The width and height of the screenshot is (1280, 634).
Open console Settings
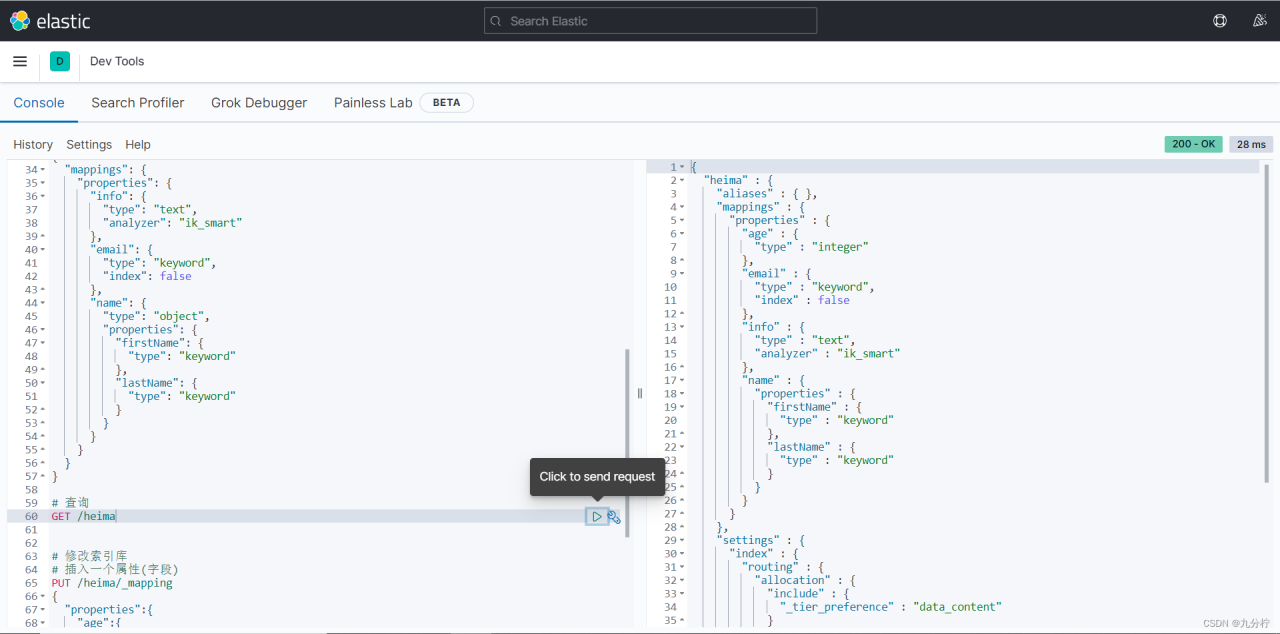click(x=89, y=145)
